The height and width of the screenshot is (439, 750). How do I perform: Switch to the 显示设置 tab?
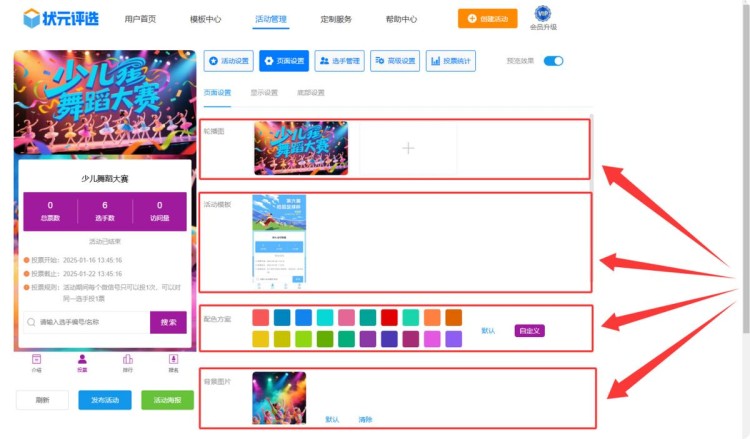[x=264, y=93]
